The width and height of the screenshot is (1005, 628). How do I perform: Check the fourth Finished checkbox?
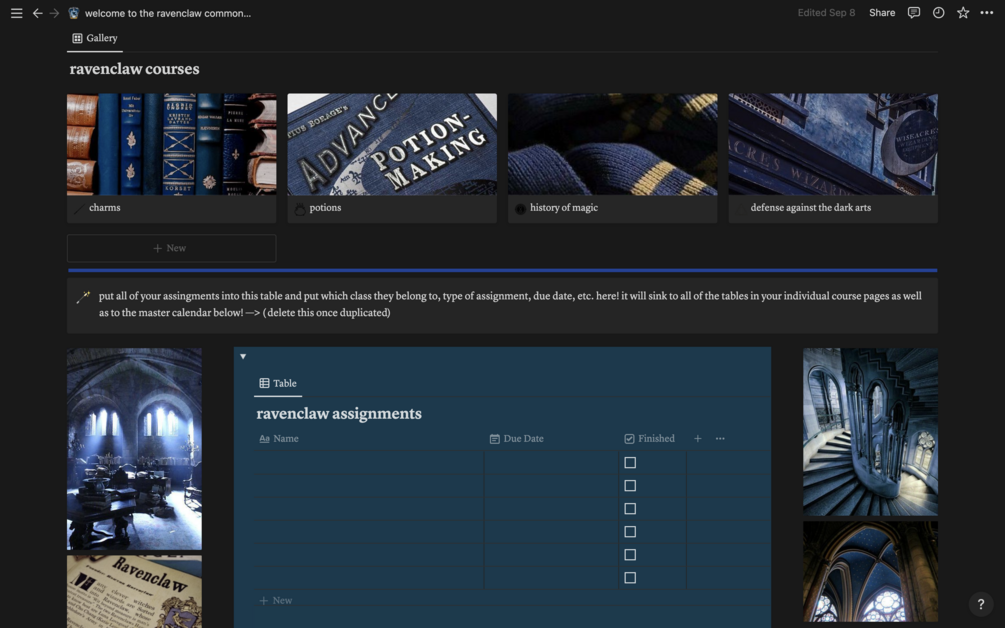(x=630, y=532)
